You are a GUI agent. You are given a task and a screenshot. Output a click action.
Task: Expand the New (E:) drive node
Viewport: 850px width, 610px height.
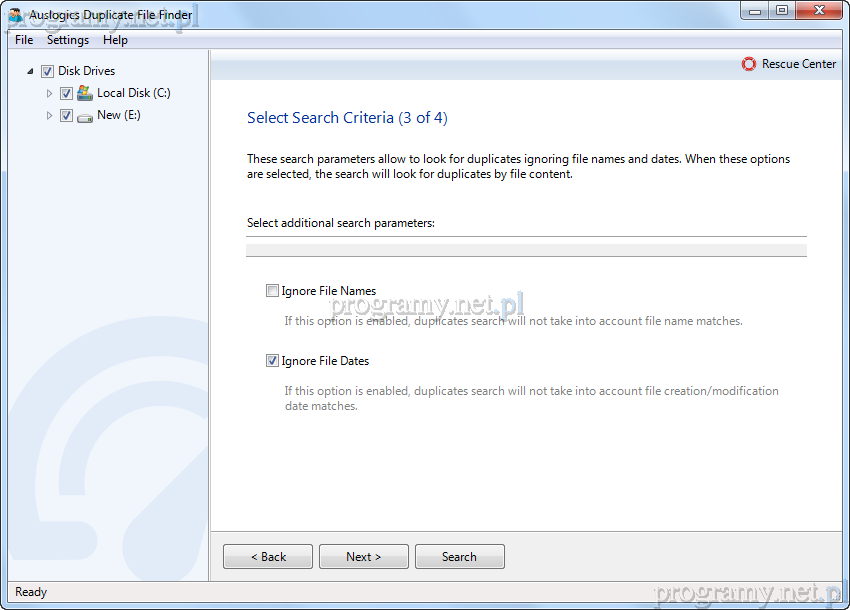click(49, 116)
